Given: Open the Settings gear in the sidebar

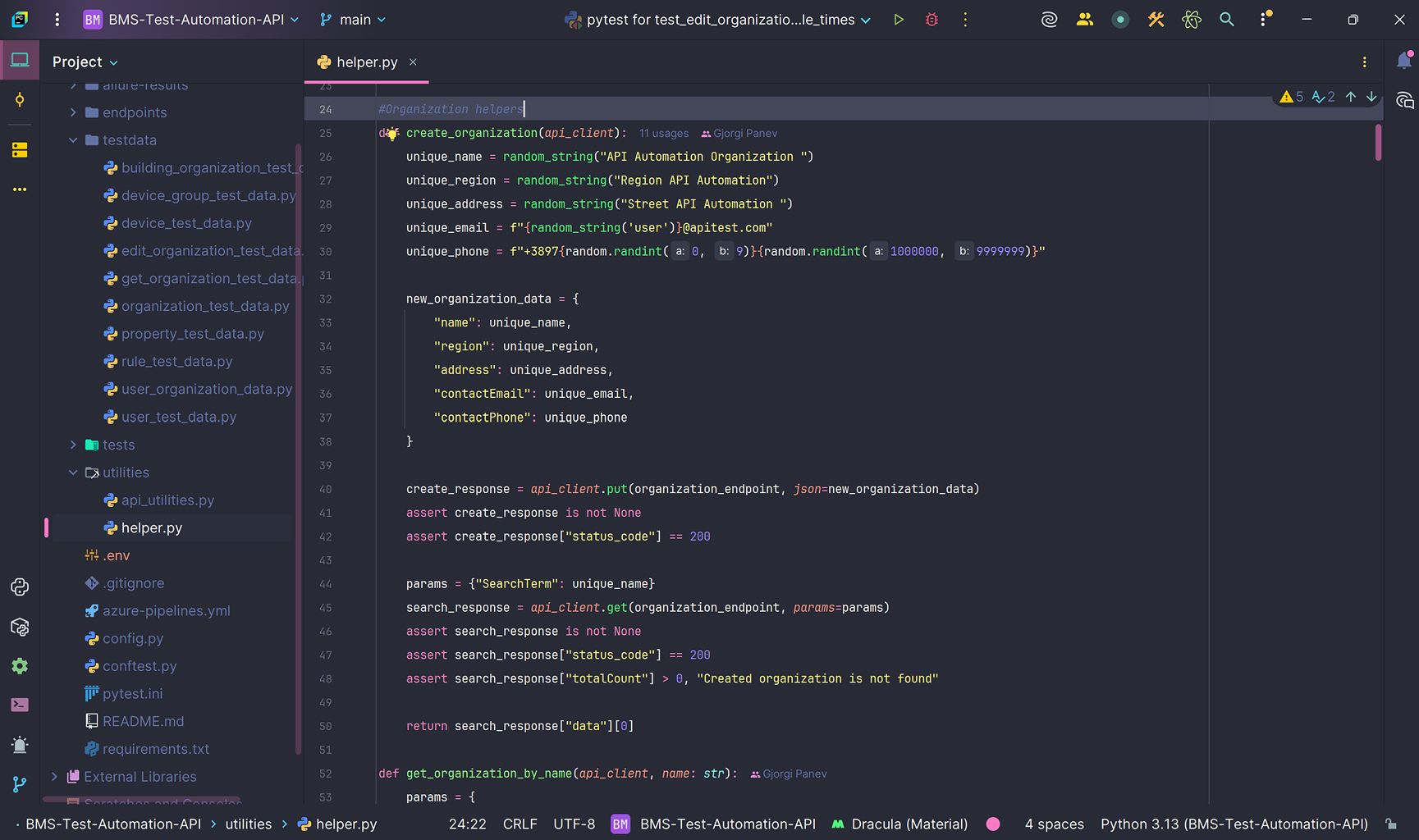Looking at the screenshot, I should point(20,666).
